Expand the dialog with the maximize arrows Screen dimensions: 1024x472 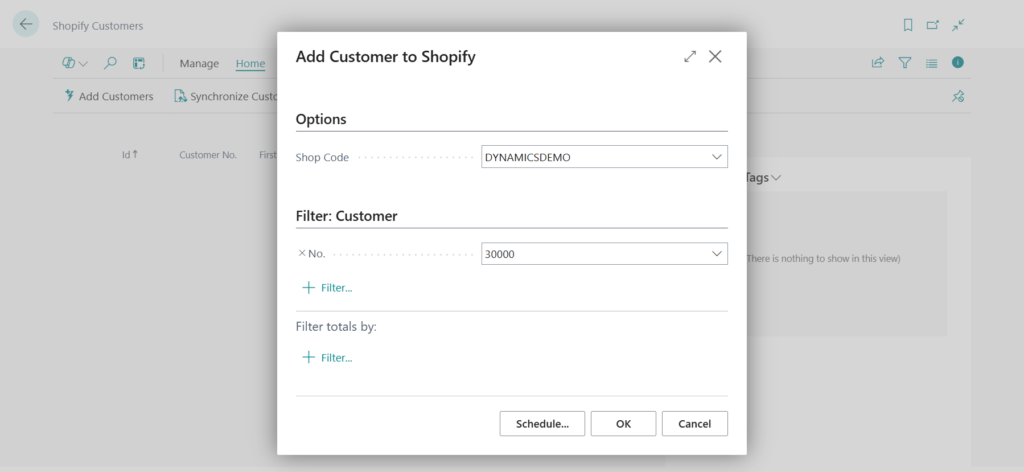click(x=690, y=57)
